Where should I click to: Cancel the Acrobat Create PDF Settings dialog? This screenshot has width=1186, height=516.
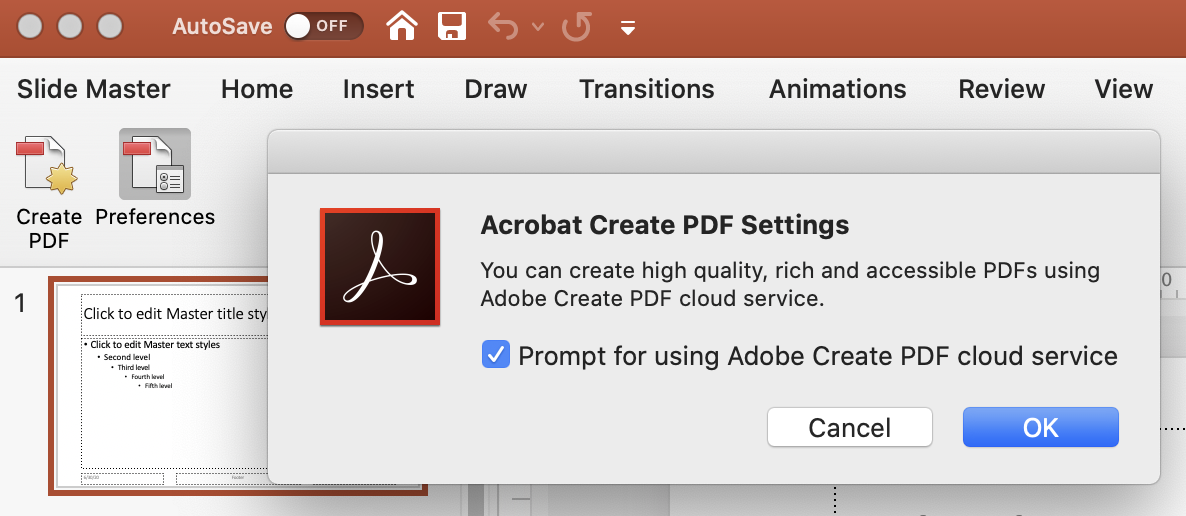[x=849, y=427]
